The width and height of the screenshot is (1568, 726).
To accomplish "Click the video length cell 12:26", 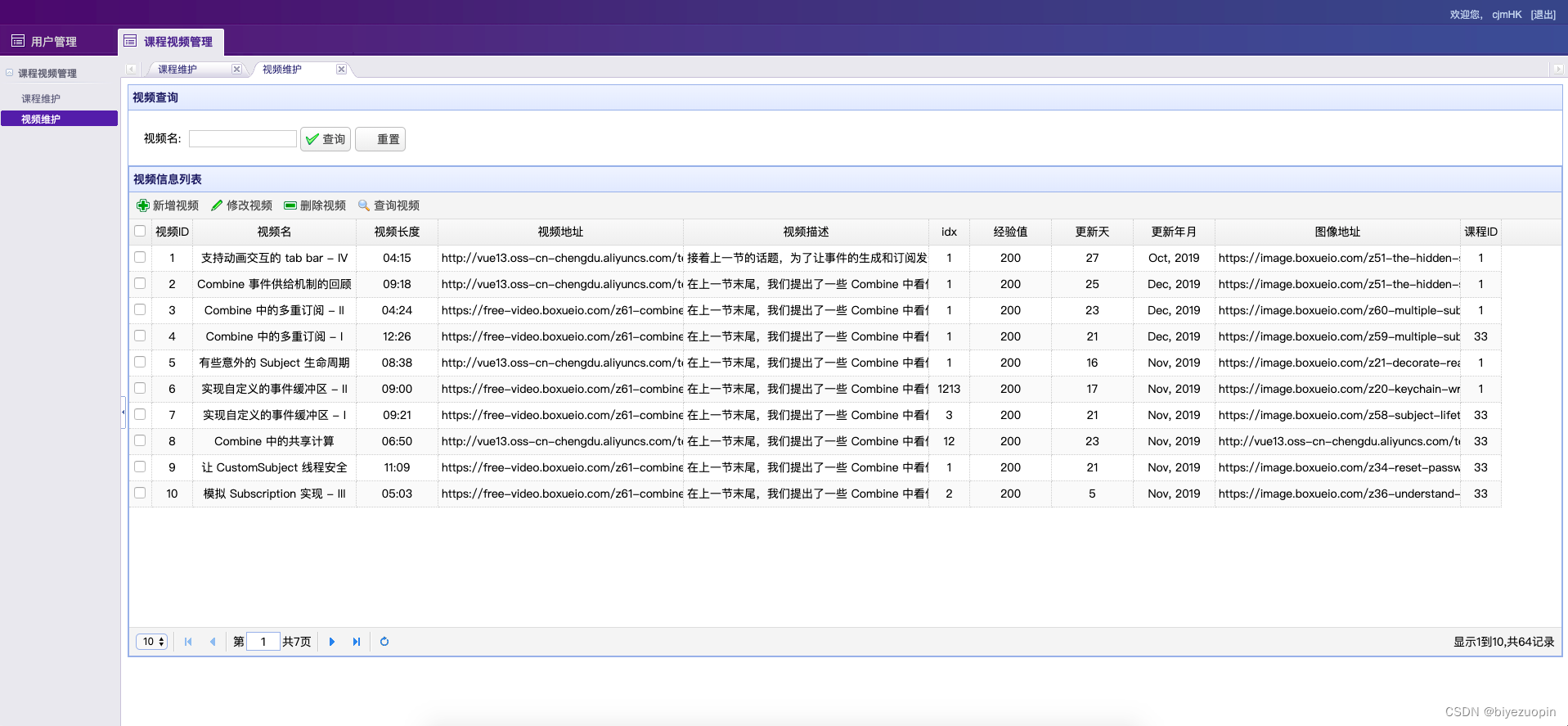I will point(397,336).
